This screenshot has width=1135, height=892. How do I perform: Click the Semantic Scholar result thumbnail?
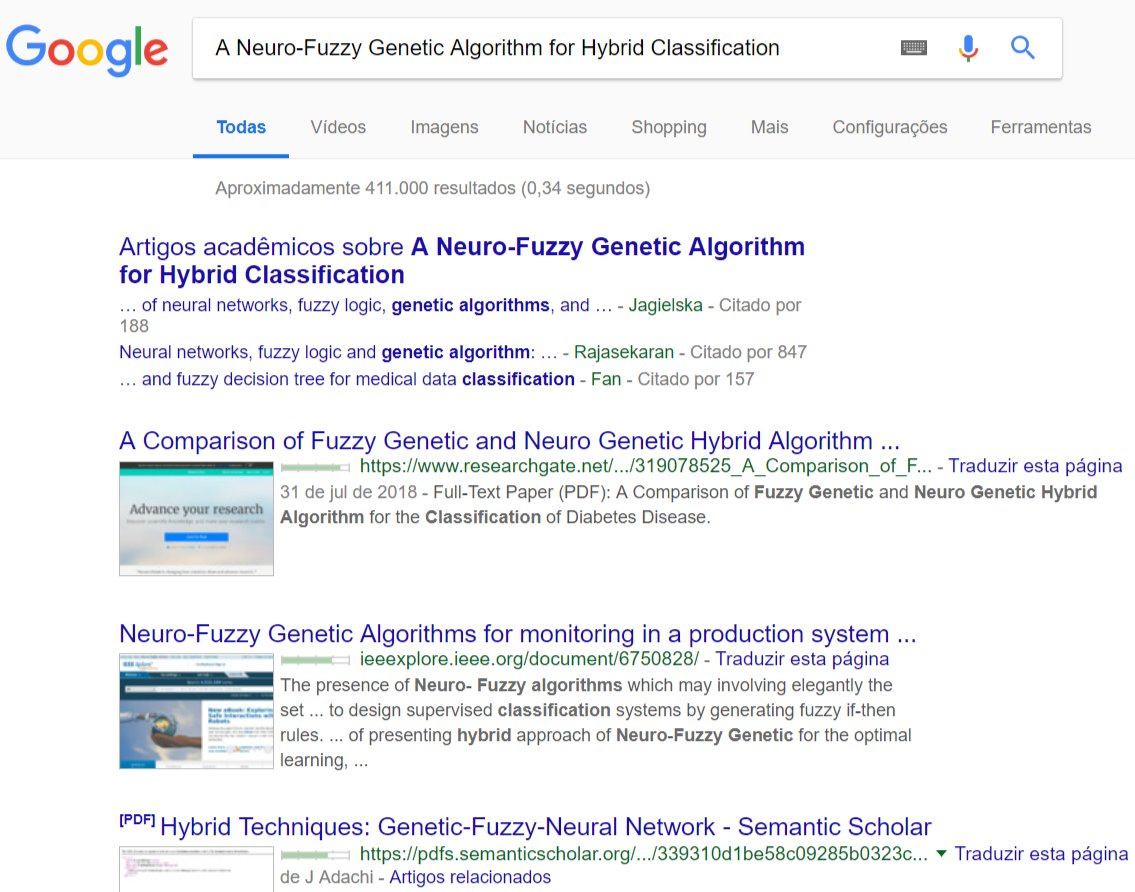(196, 869)
